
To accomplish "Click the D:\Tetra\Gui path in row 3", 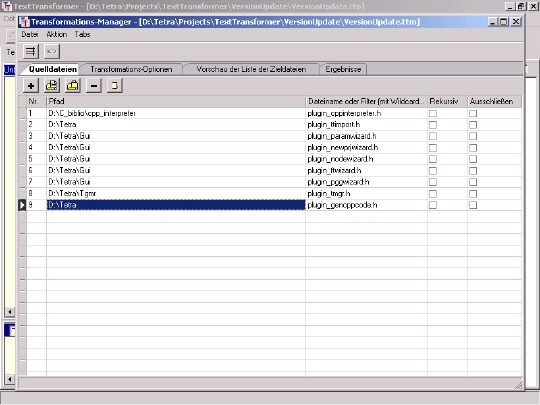I will coord(176,136).
